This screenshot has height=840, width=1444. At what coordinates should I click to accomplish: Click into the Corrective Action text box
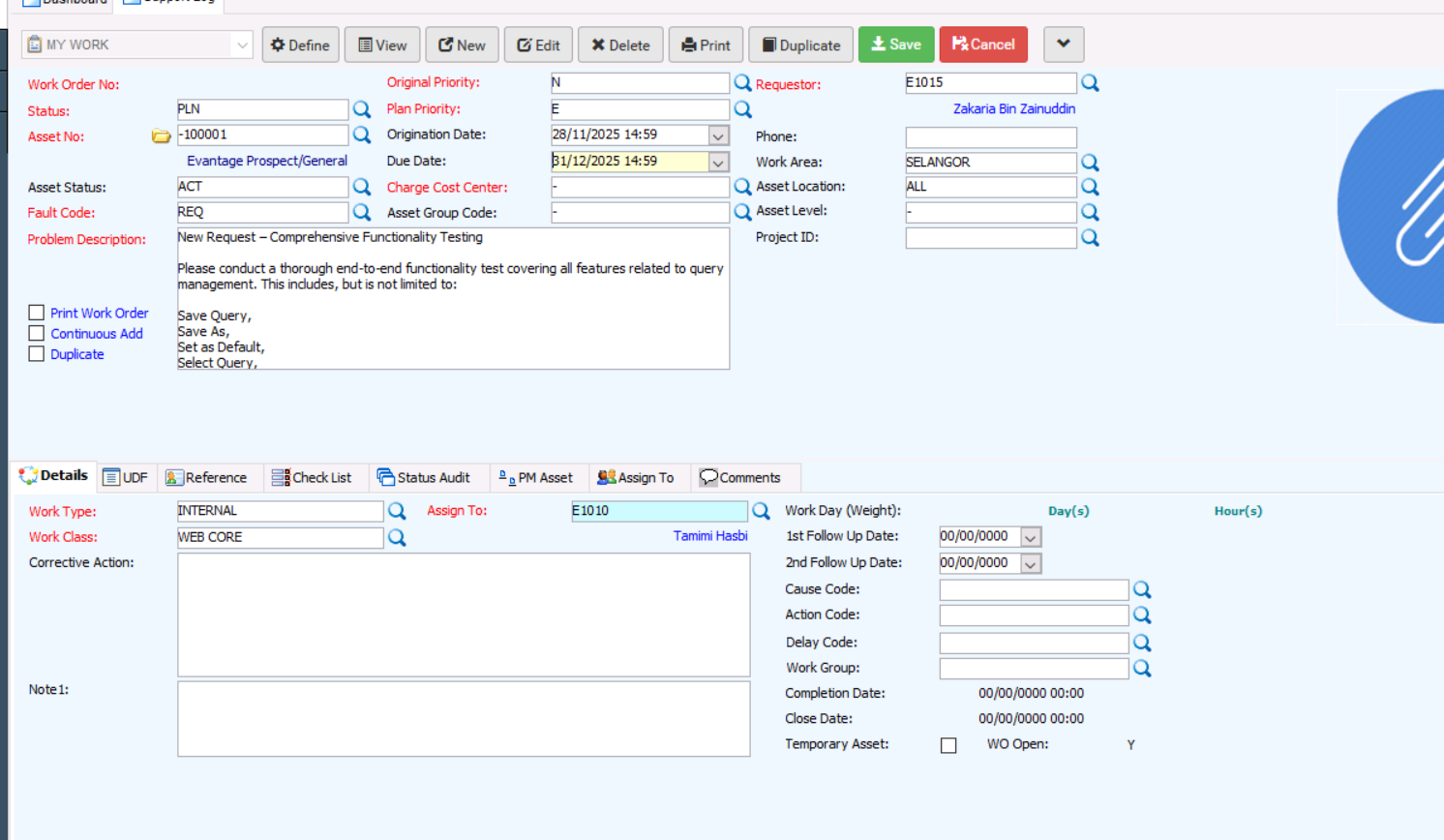pyautogui.click(x=464, y=615)
